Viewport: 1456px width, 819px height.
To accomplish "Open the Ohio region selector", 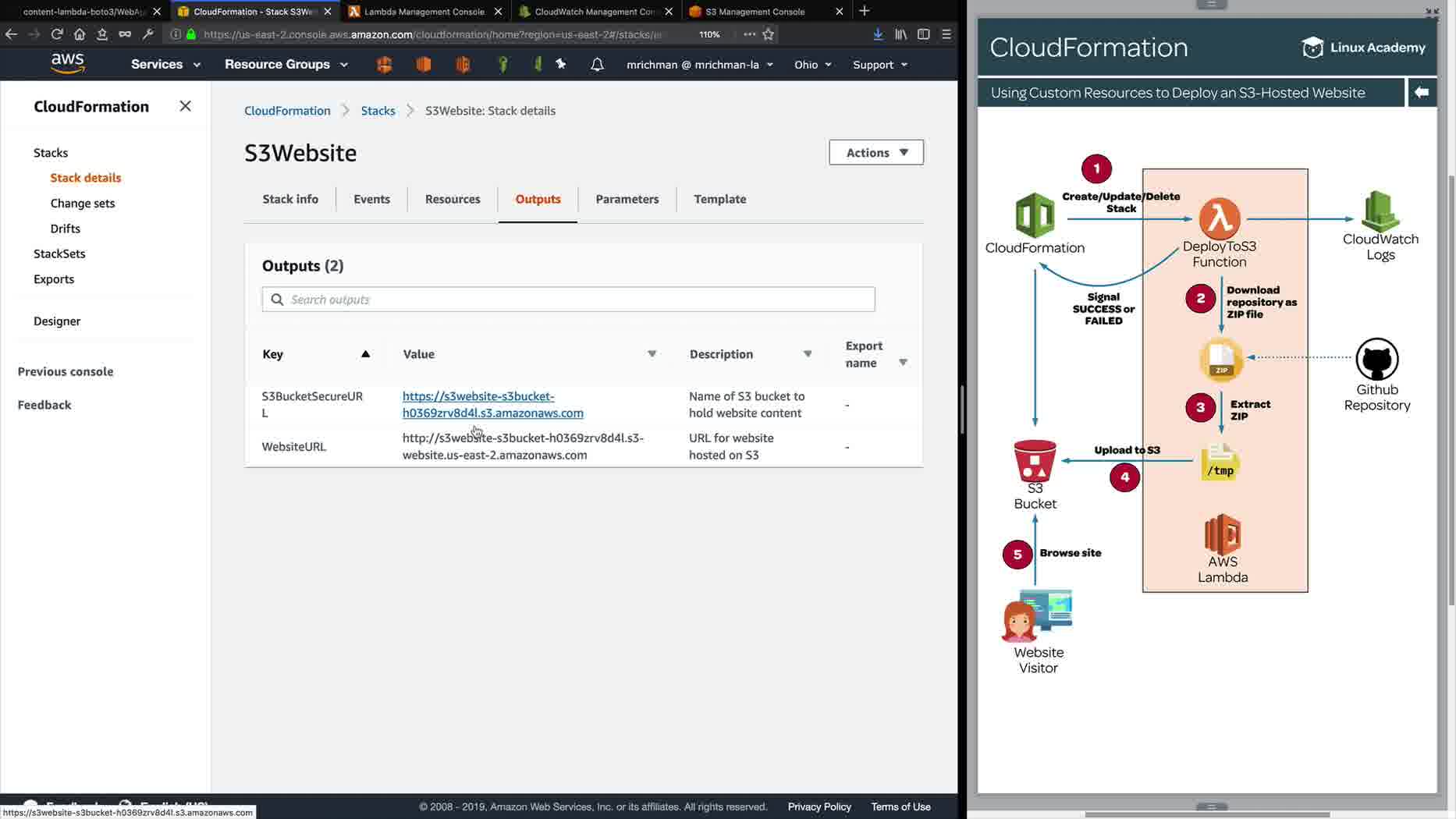I will pyautogui.click(x=813, y=65).
